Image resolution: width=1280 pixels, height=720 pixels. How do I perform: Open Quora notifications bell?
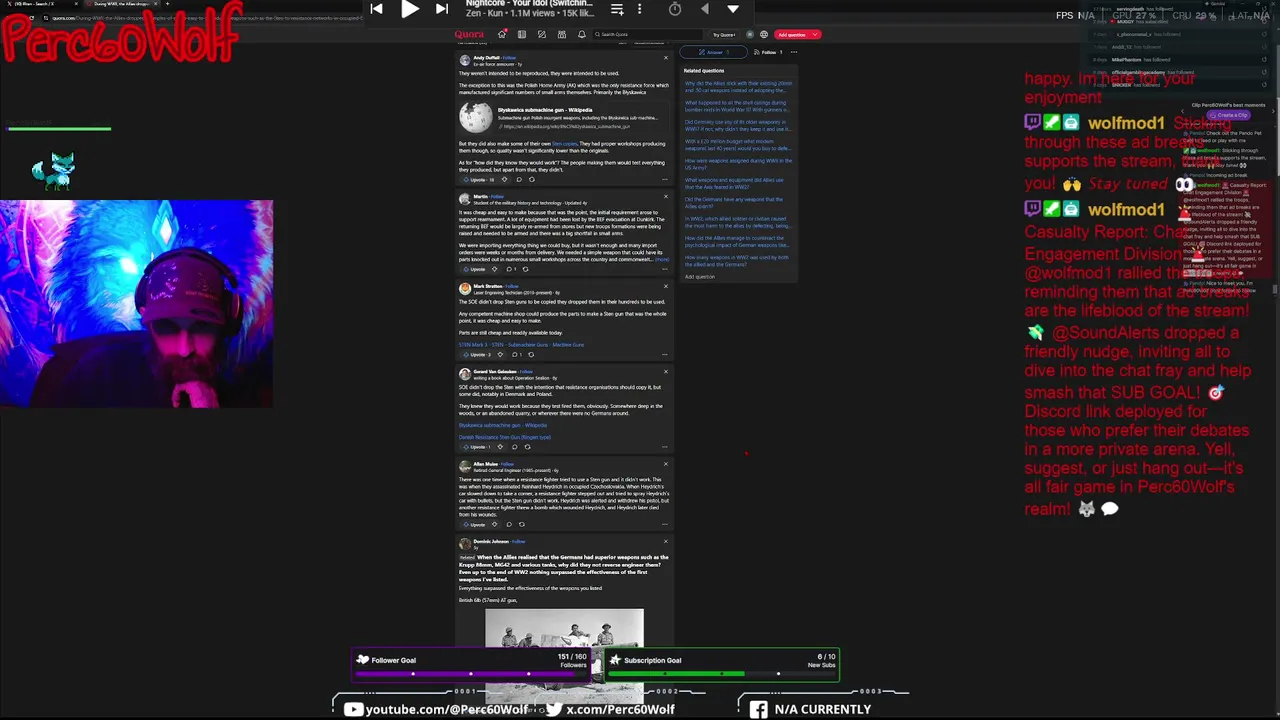582,34
